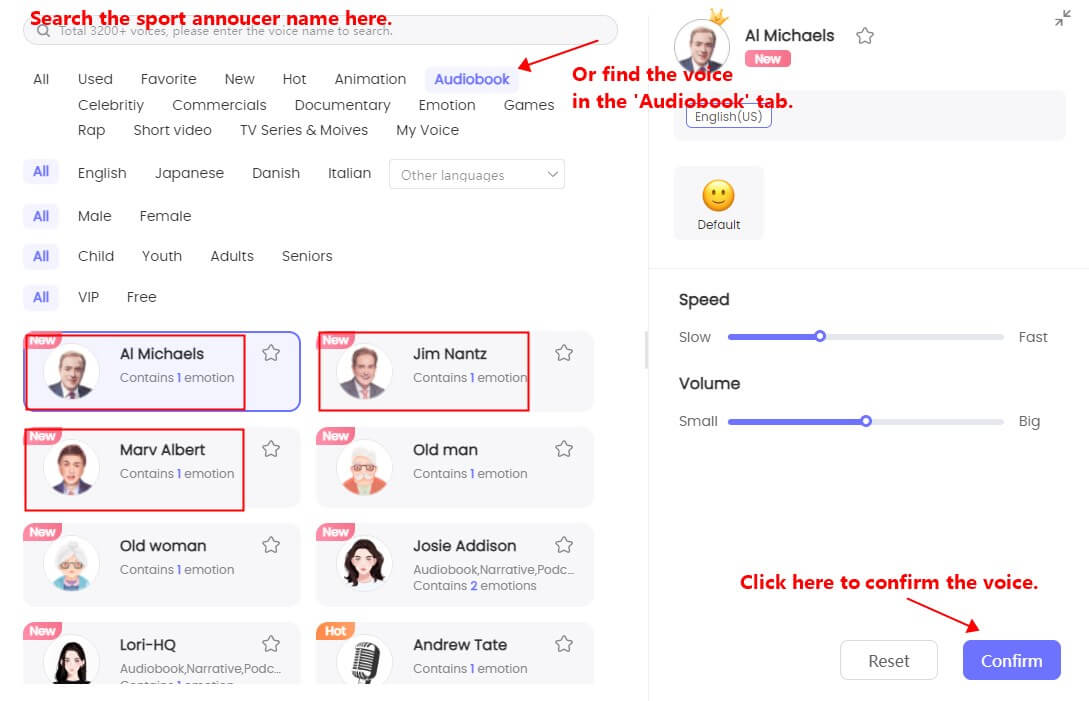Switch to the Audiobook tab

pyautogui.click(x=471, y=79)
